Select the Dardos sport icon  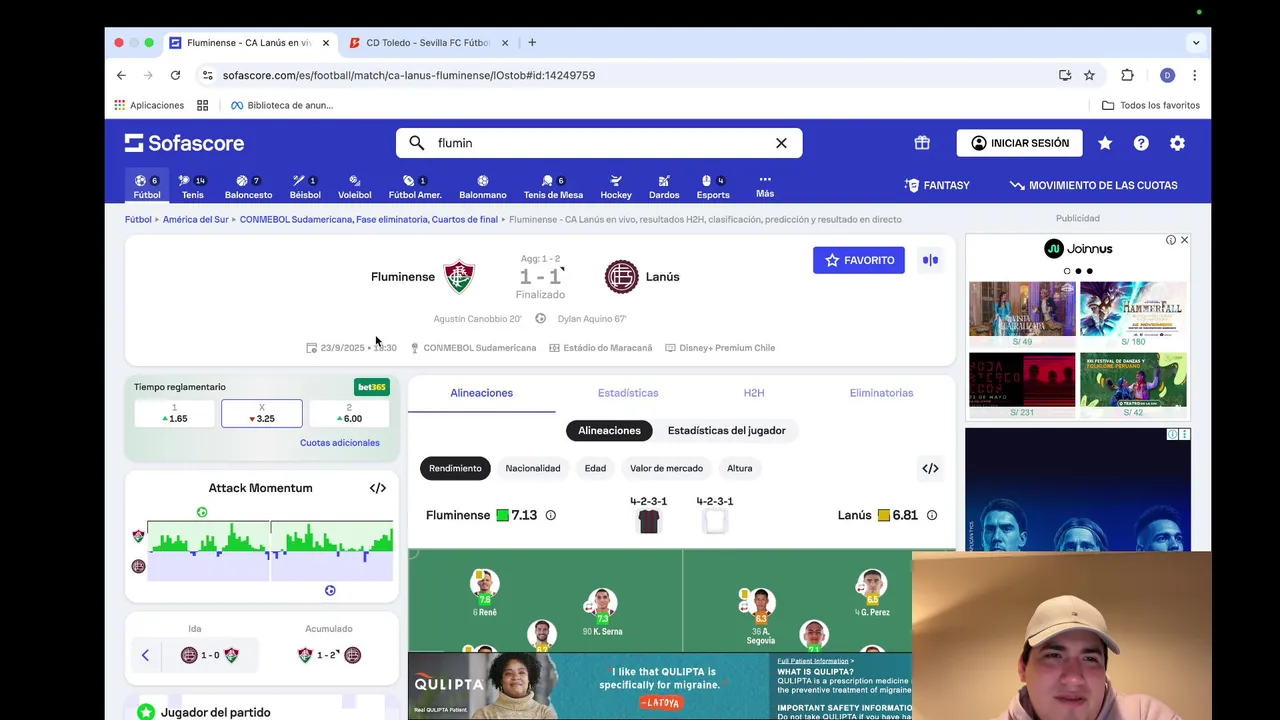point(664,186)
